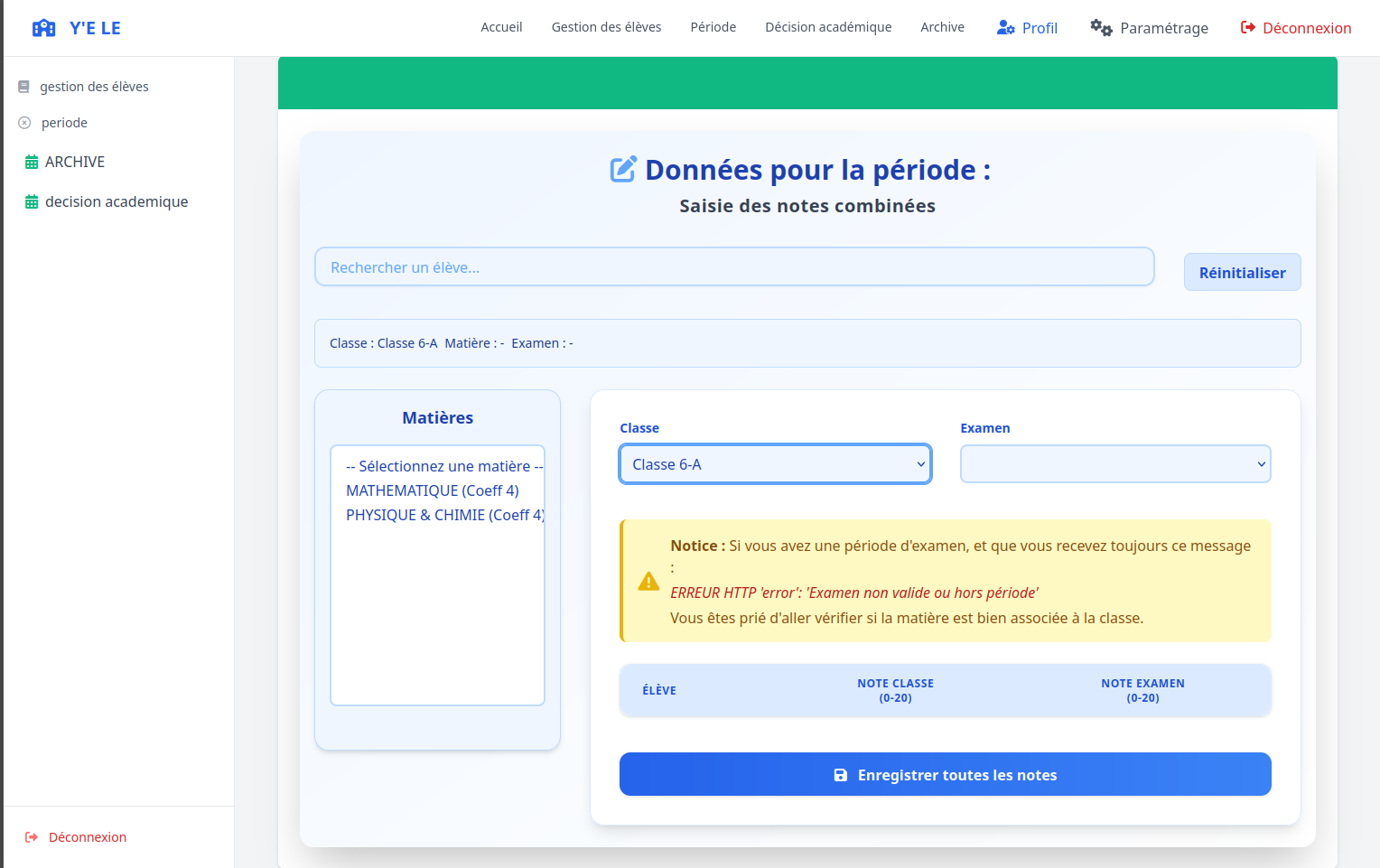Focus the Rechercher un élève search field
Viewport: 1380px width, 868px height.
[x=733, y=267]
